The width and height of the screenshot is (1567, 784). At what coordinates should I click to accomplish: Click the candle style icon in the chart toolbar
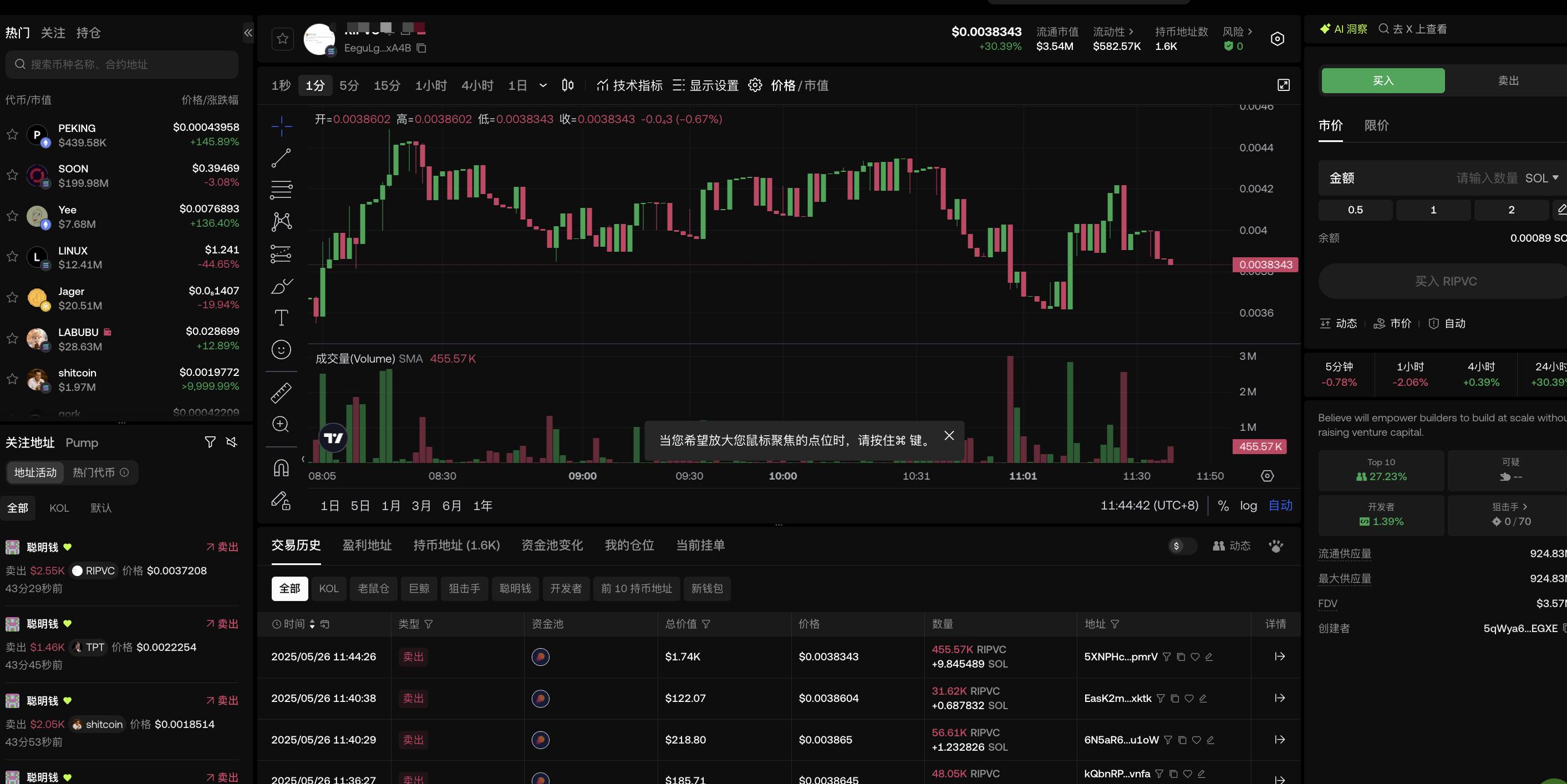567,85
